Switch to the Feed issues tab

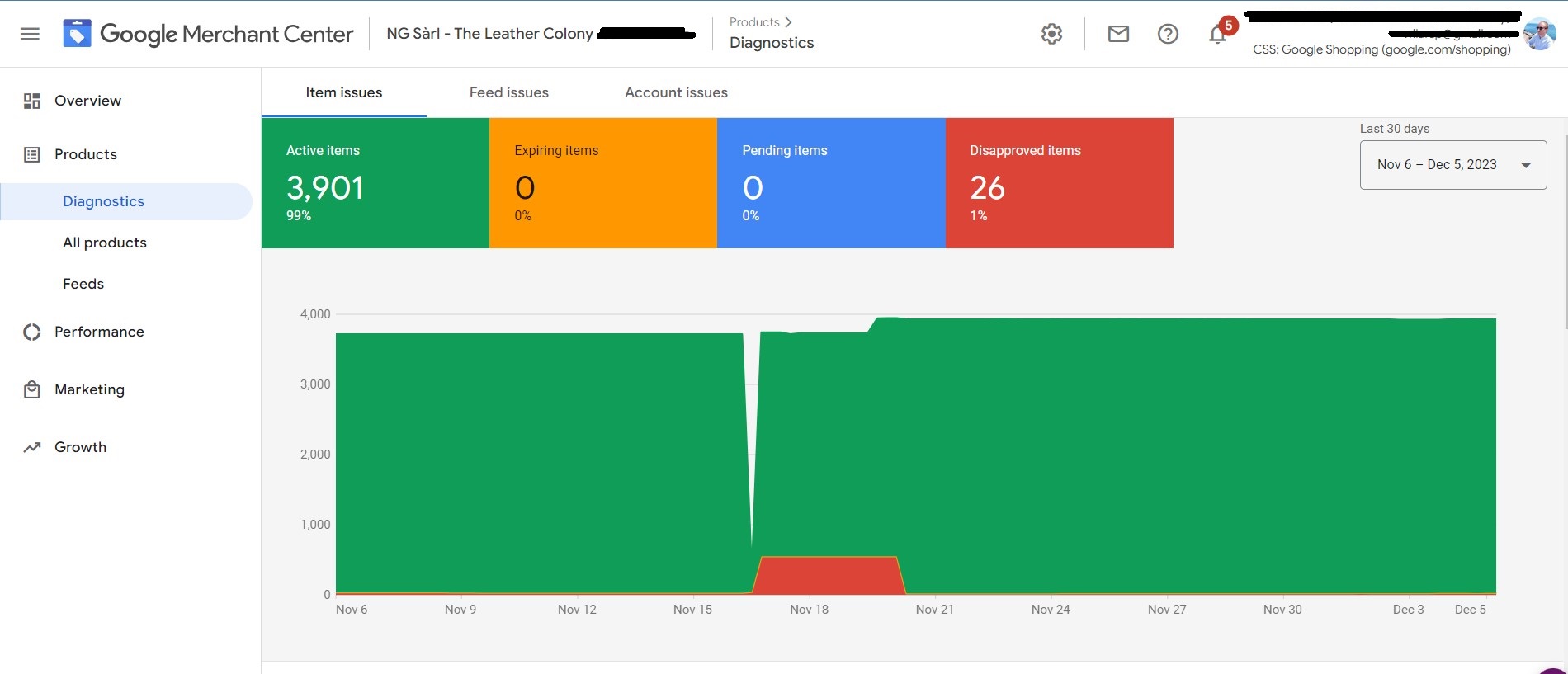pyautogui.click(x=509, y=92)
